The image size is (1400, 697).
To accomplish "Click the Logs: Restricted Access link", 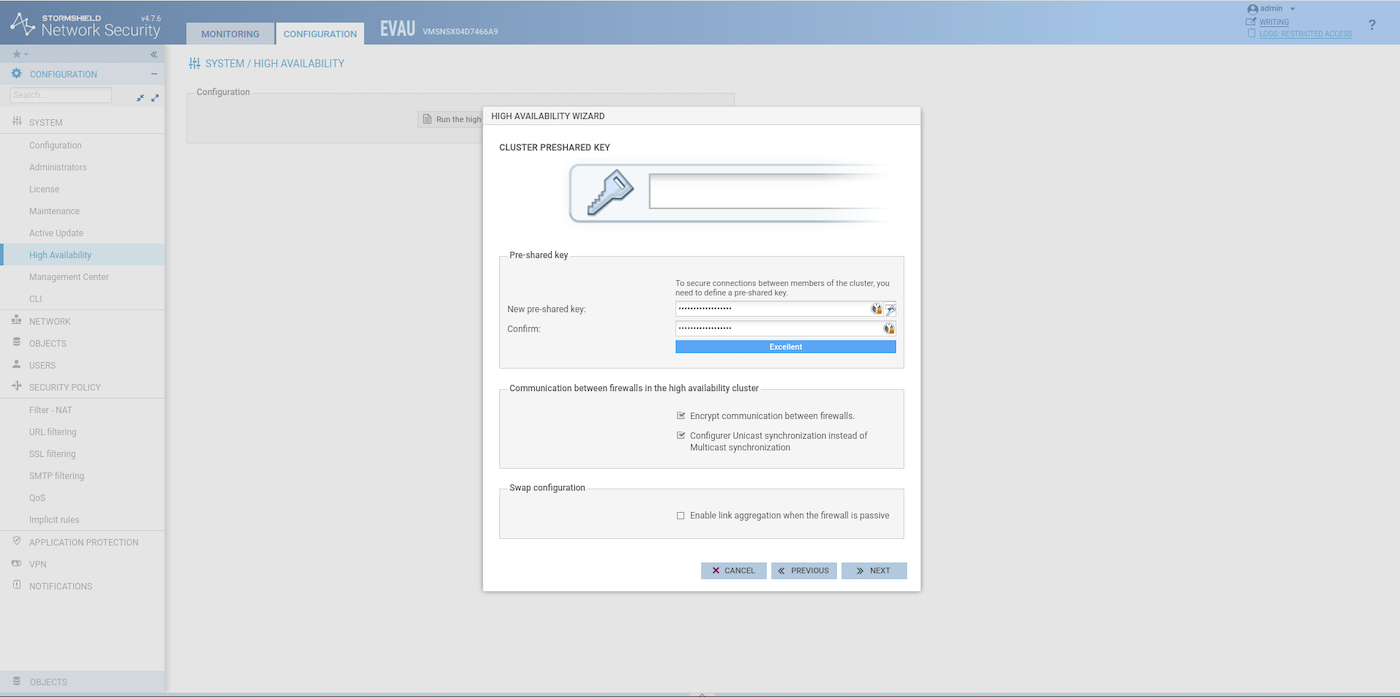I will click(1305, 34).
